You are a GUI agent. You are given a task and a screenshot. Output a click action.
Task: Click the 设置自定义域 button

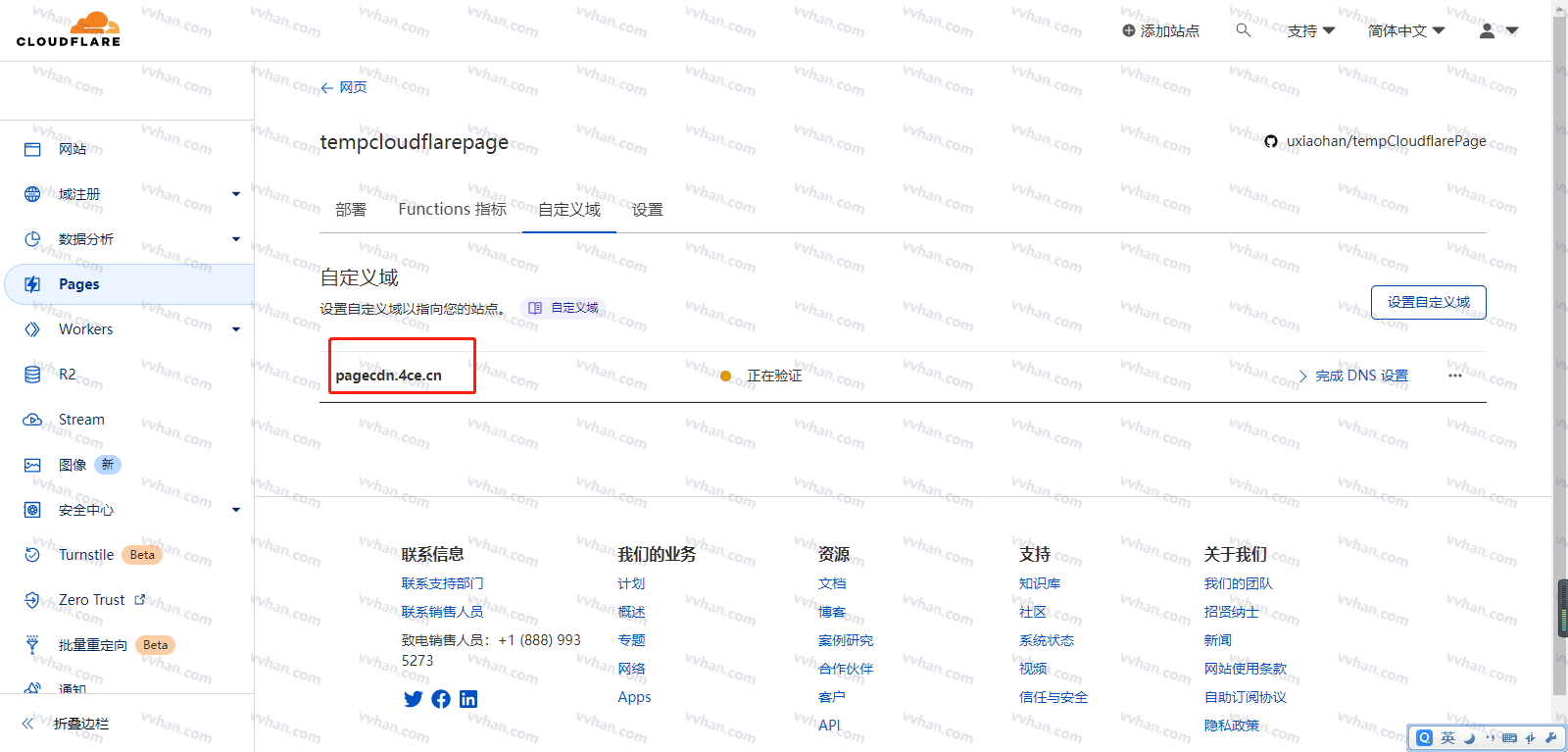[x=1428, y=302]
